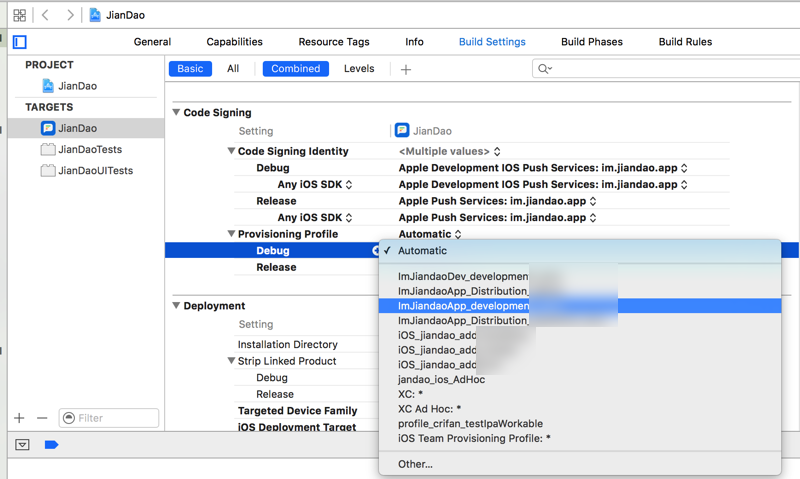Image resolution: width=800 pixels, height=479 pixels.
Task: Collapse the Code Signing section
Action: pos(177,113)
